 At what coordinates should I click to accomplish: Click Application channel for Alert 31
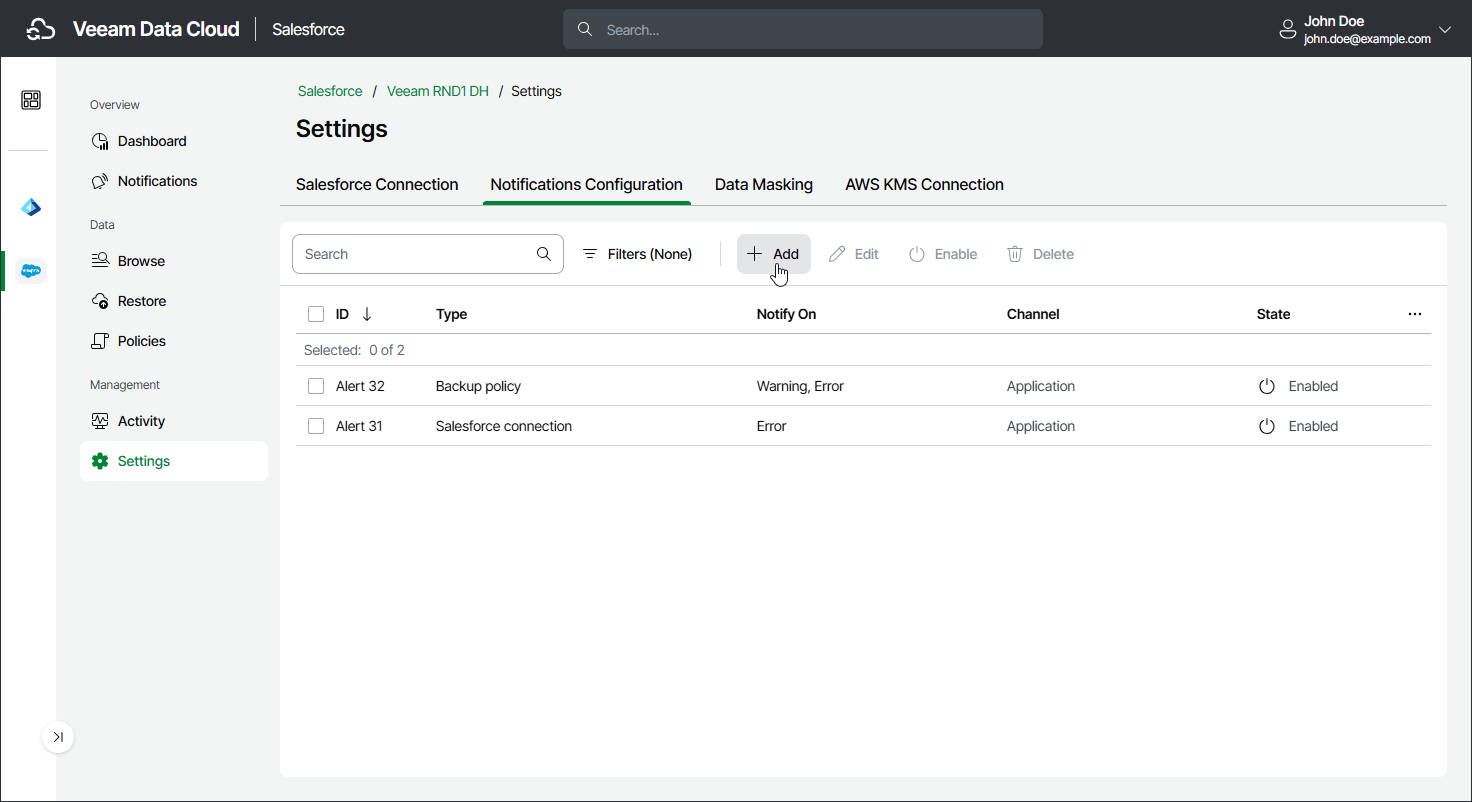coord(1041,426)
